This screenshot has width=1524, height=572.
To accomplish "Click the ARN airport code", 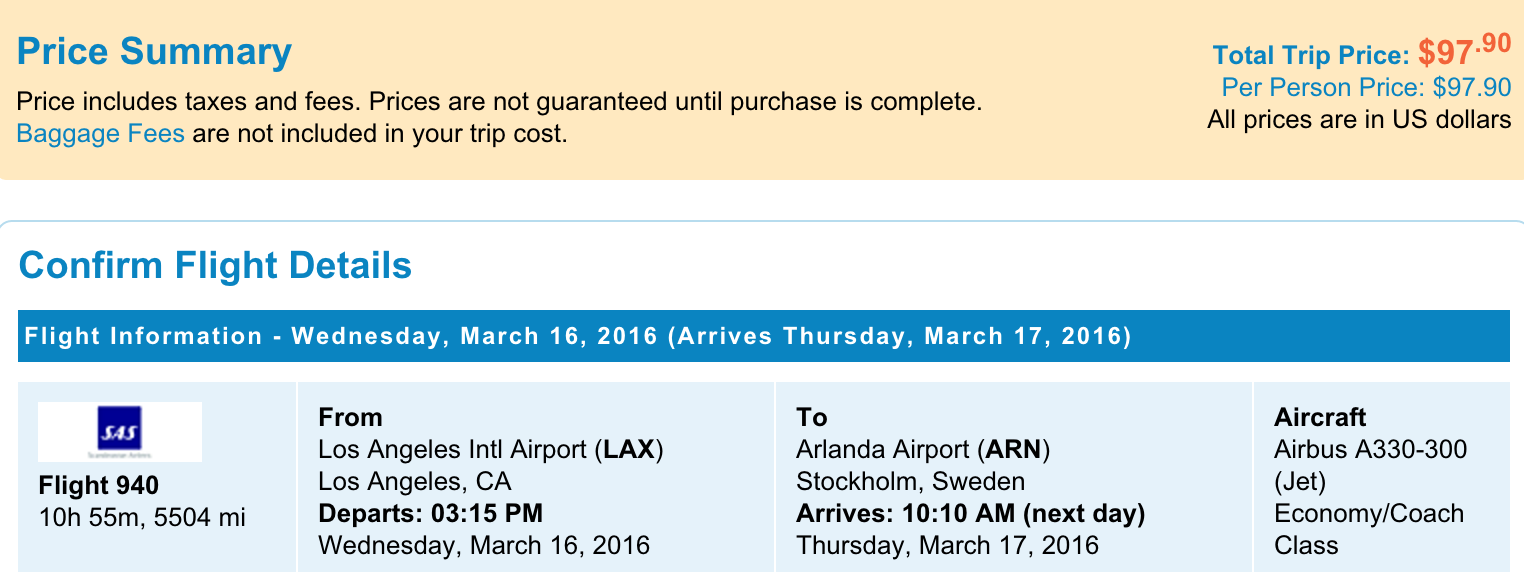I will click(1014, 450).
